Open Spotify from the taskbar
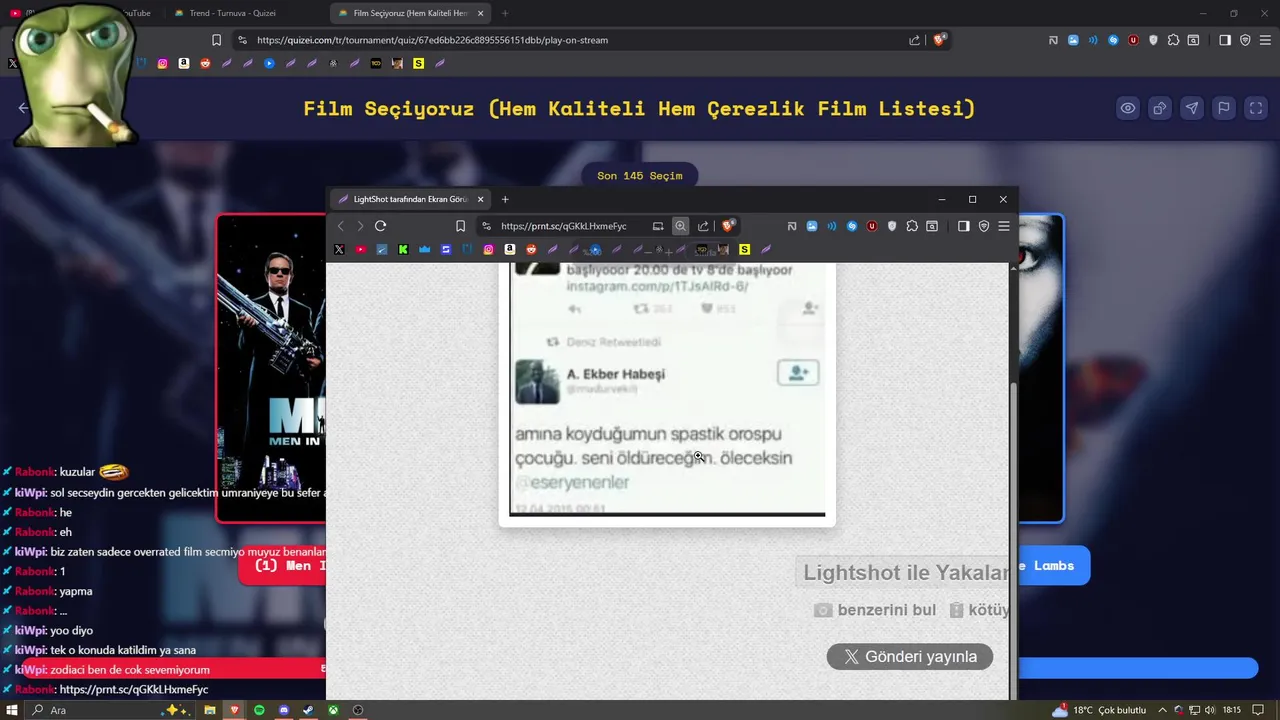The image size is (1280, 720). click(259, 710)
